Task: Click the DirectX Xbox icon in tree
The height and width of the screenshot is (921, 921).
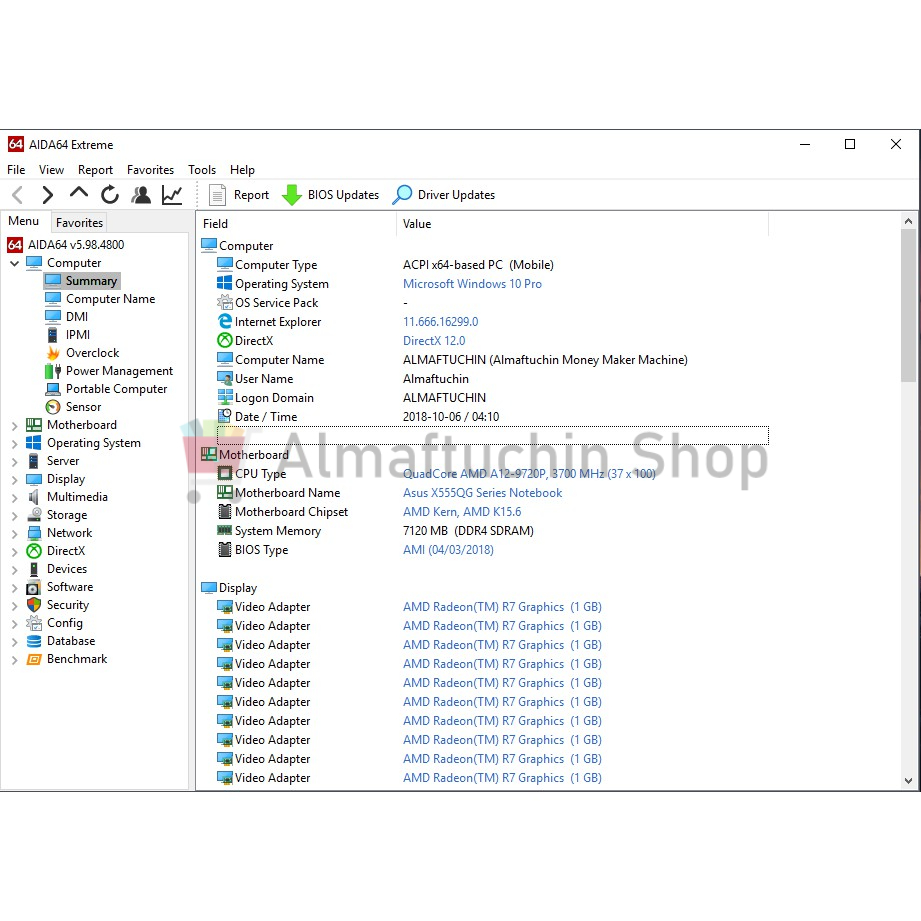Action: pos(34,551)
